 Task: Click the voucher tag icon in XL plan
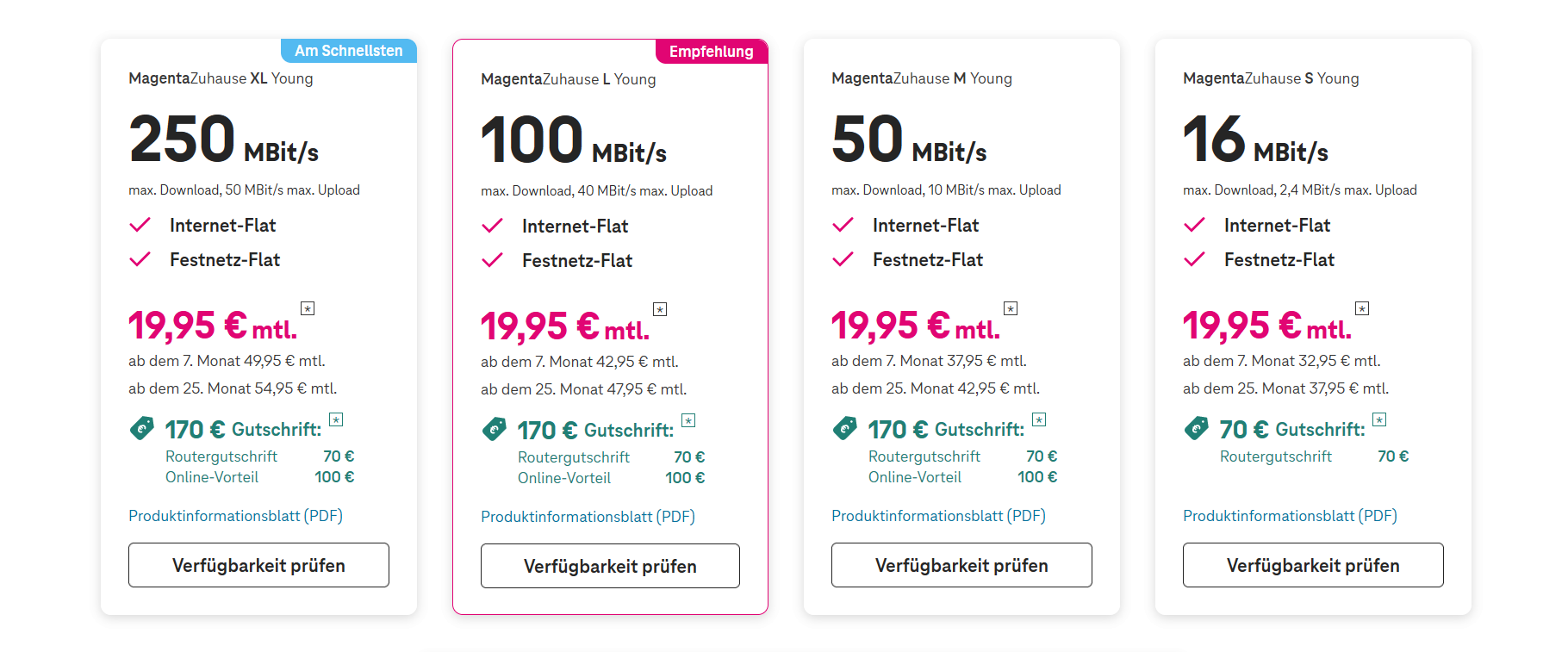pyautogui.click(x=141, y=428)
